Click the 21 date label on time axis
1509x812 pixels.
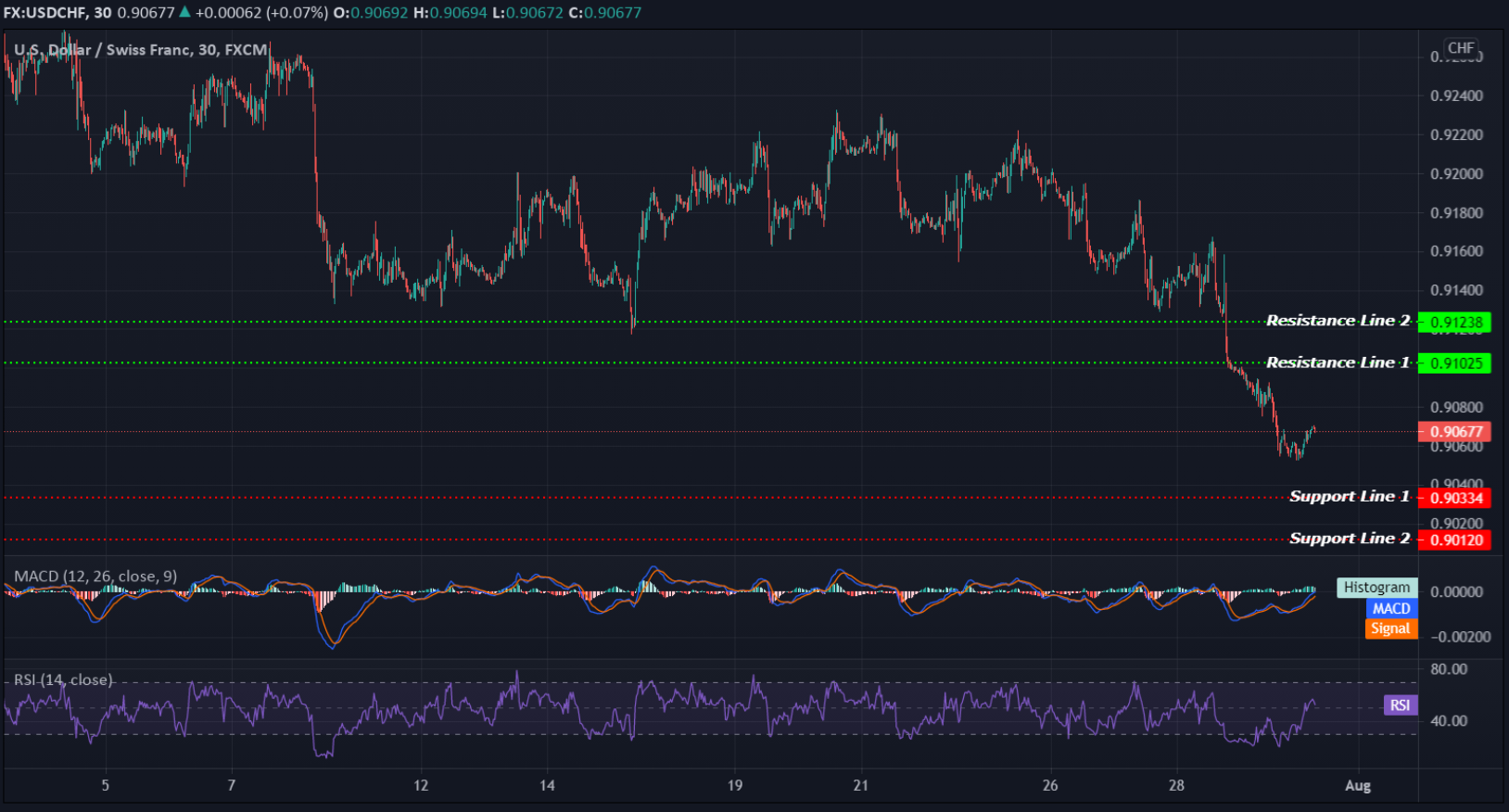861,786
